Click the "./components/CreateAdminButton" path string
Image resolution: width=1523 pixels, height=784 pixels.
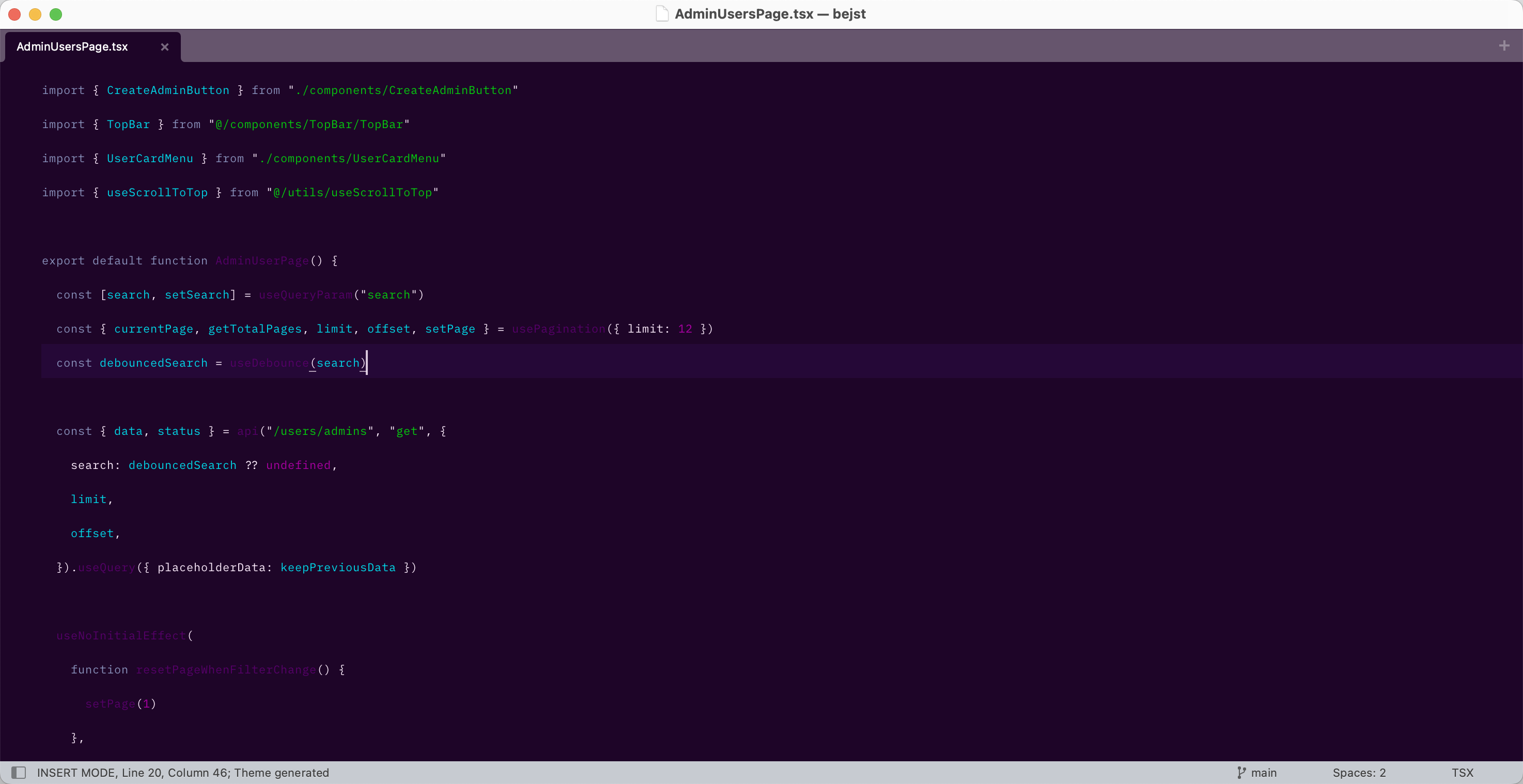click(x=403, y=90)
